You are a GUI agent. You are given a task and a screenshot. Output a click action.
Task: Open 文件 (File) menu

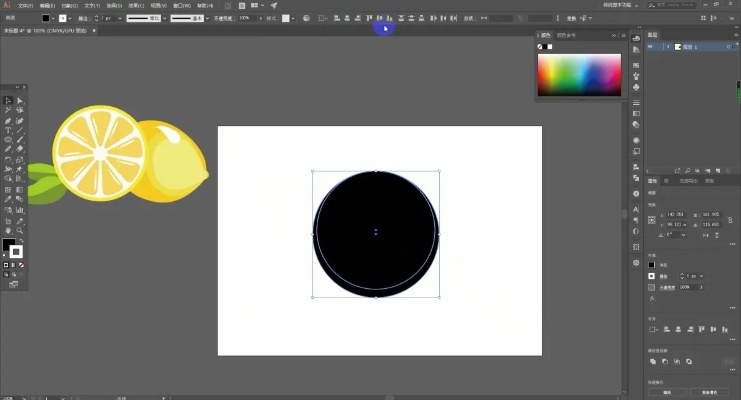[x=26, y=6]
